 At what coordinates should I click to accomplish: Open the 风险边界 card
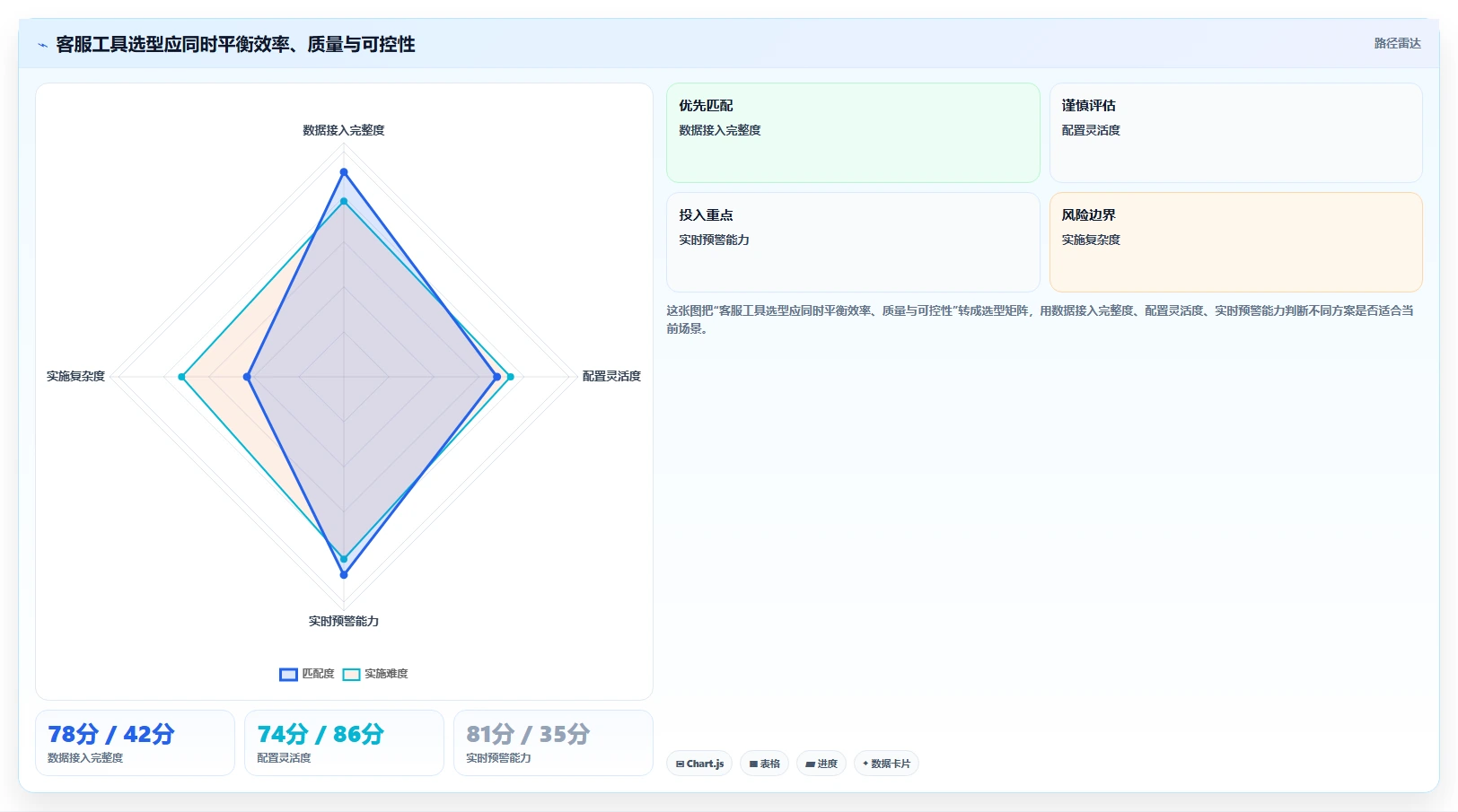click(x=1235, y=242)
